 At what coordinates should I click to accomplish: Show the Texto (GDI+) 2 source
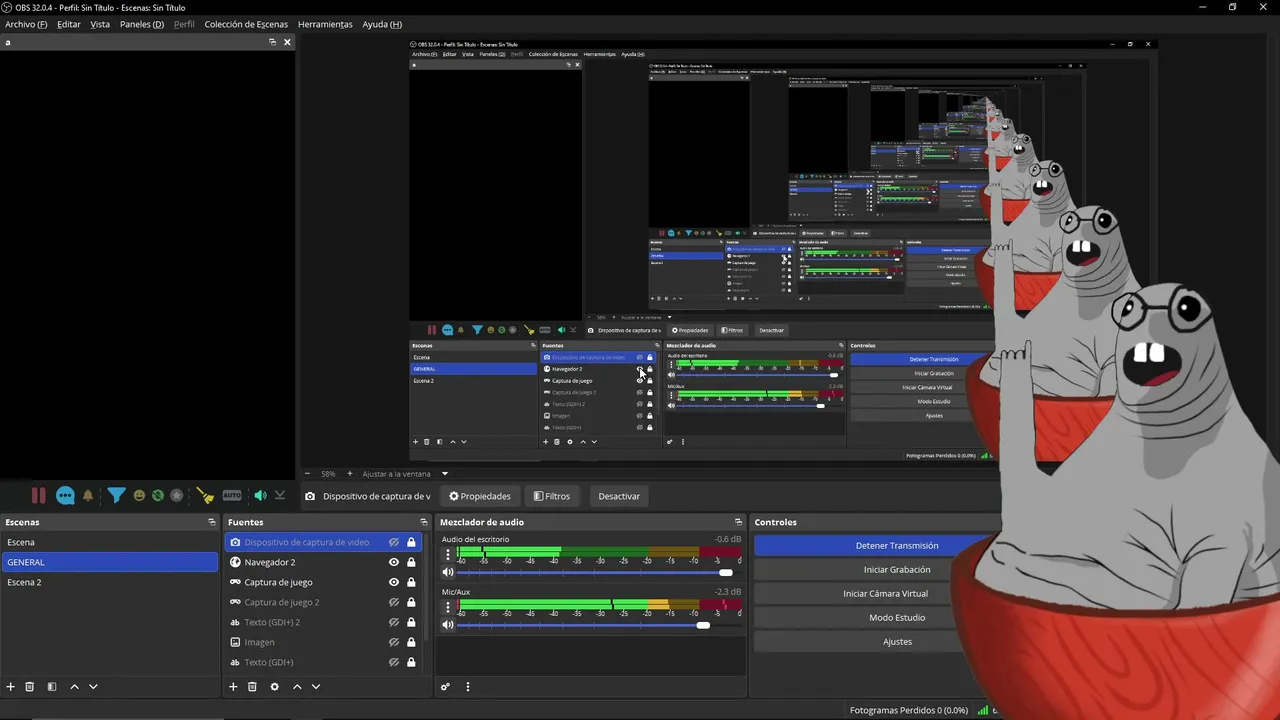click(394, 622)
